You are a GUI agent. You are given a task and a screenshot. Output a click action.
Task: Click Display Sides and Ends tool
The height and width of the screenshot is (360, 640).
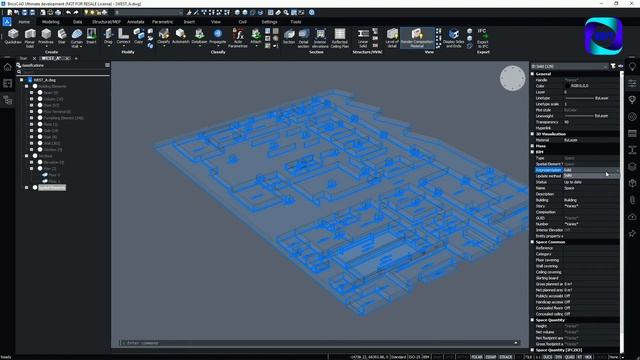click(453, 38)
